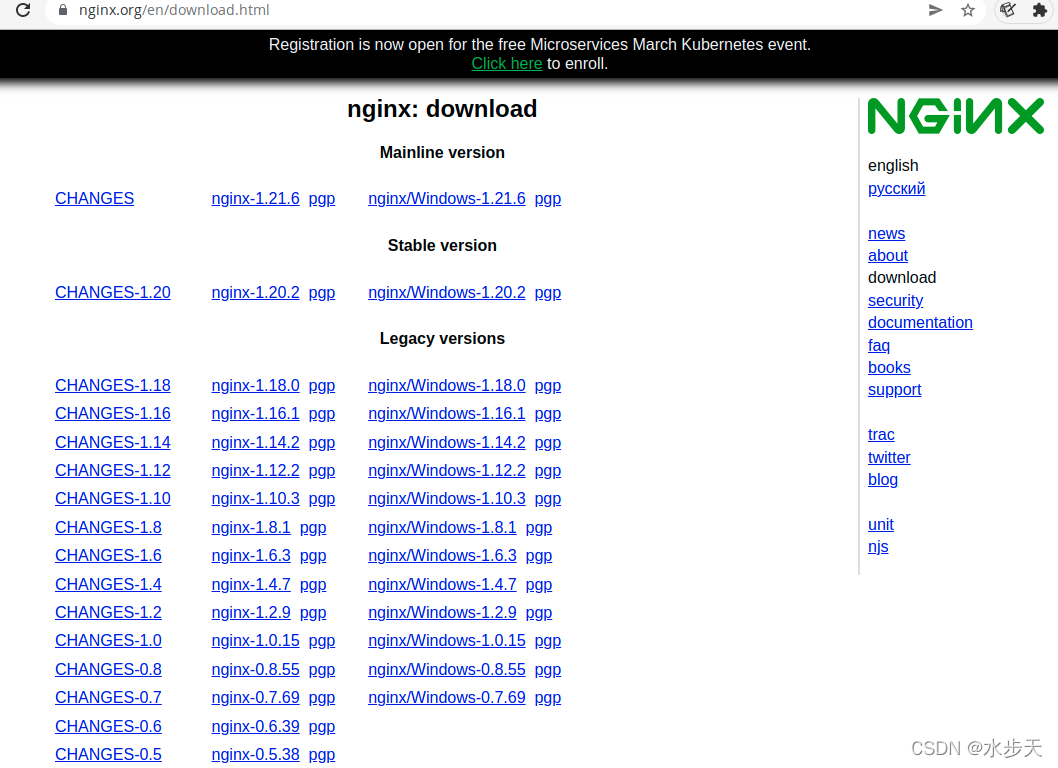This screenshot has width=1058, height=768.
Task: Open the books page
Action: (x=889, y=368)
